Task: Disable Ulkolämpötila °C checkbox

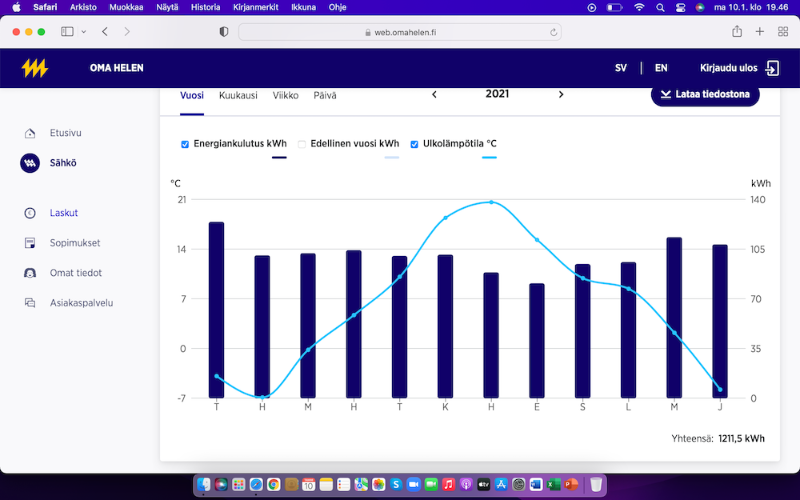Action: (415, 144)
